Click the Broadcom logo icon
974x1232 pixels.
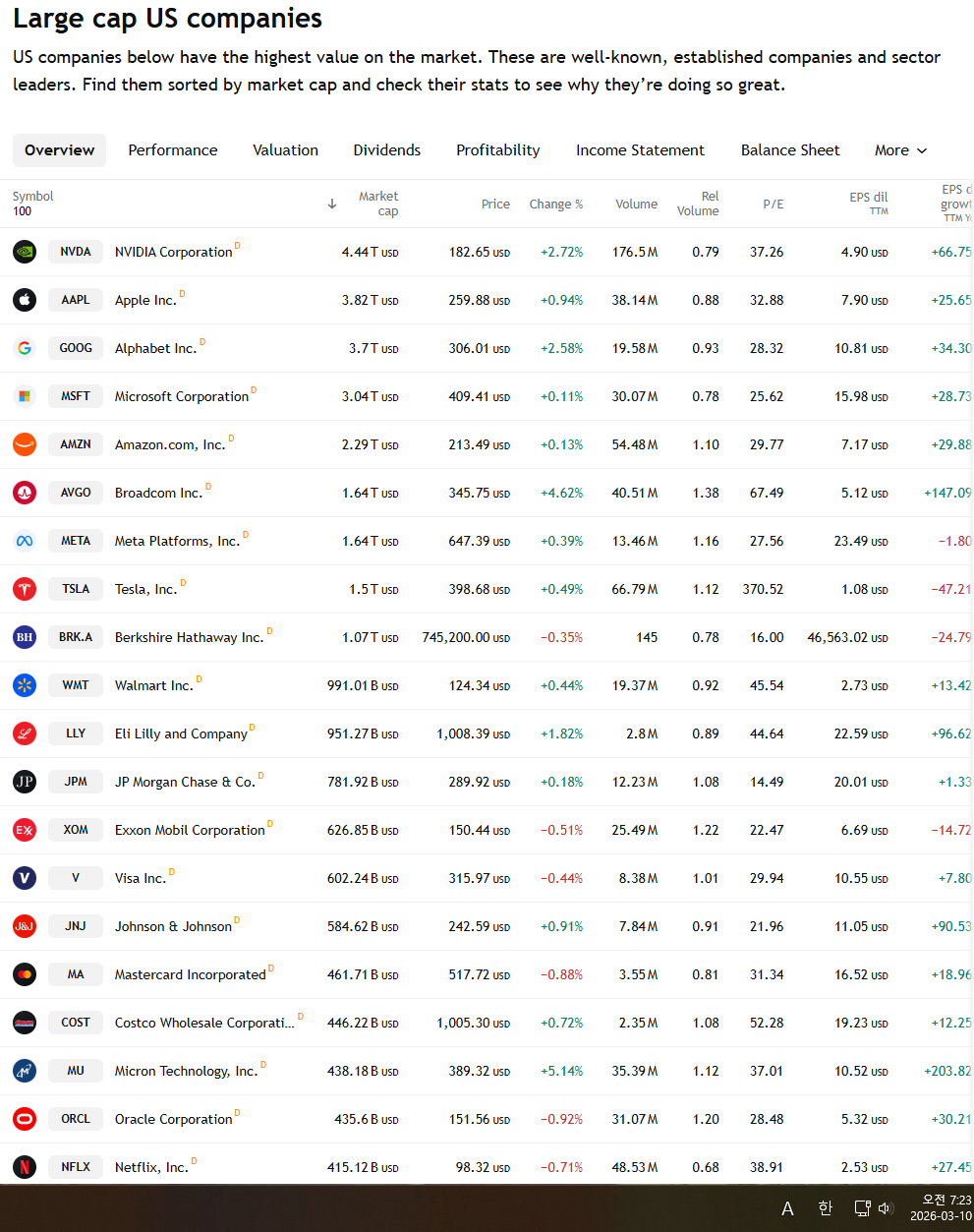(25, 493)
